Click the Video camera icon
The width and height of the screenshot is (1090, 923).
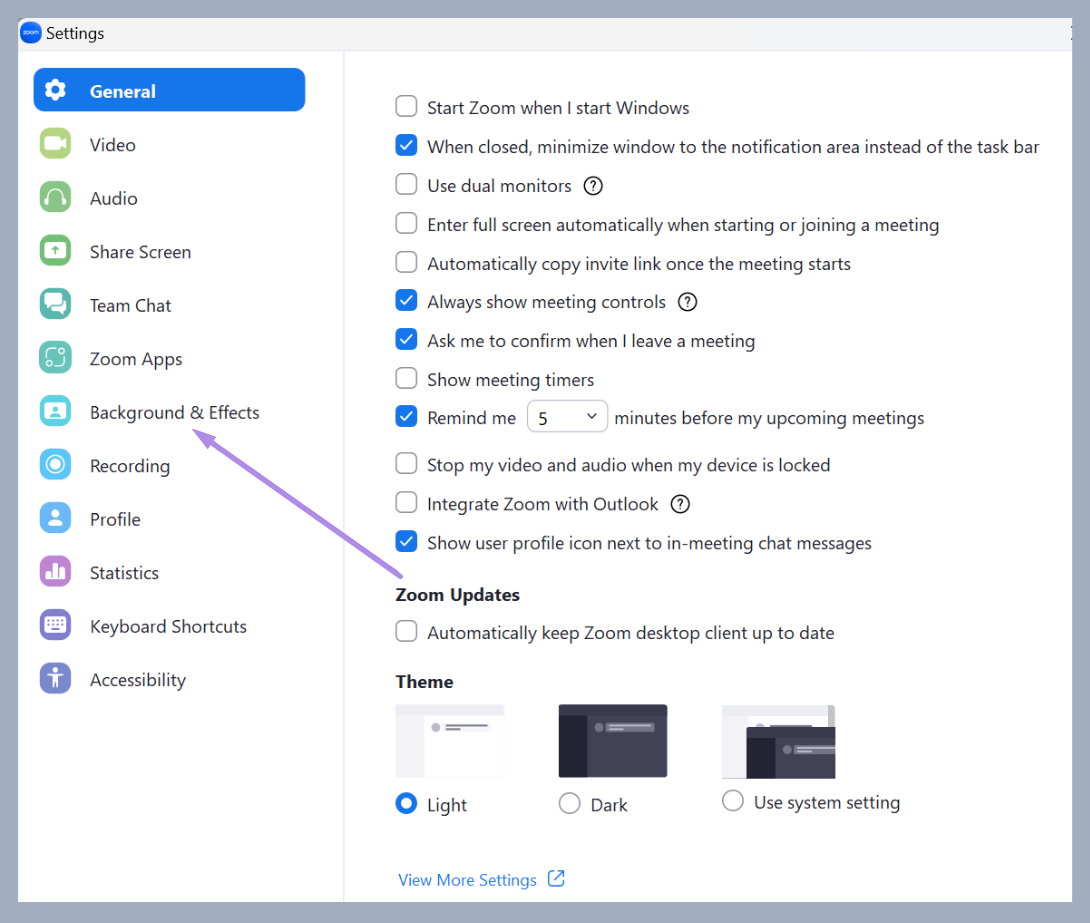pos(55,144)
